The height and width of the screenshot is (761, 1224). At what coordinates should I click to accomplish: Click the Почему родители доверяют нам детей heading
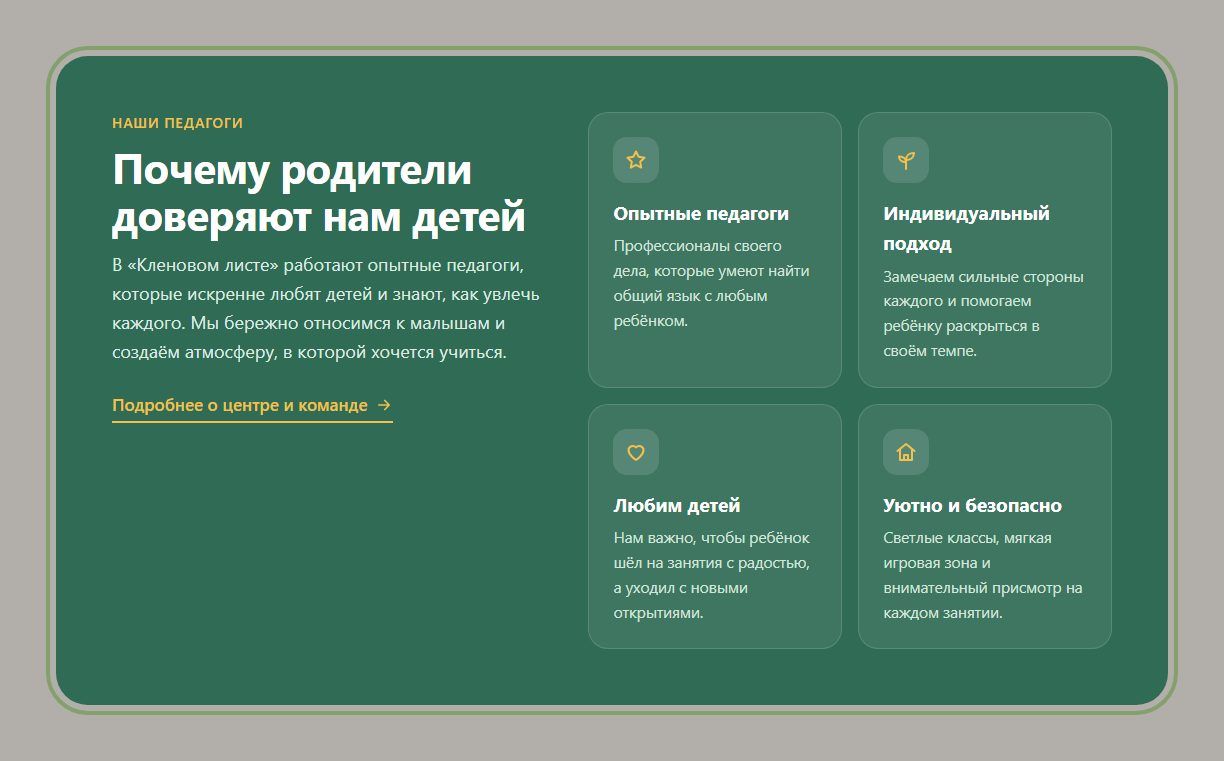click(x=319, y=193)
